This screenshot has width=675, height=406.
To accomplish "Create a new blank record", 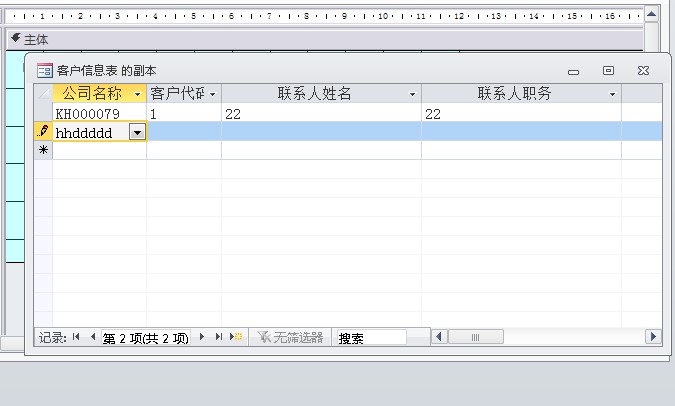I will [x=236, y=338].
